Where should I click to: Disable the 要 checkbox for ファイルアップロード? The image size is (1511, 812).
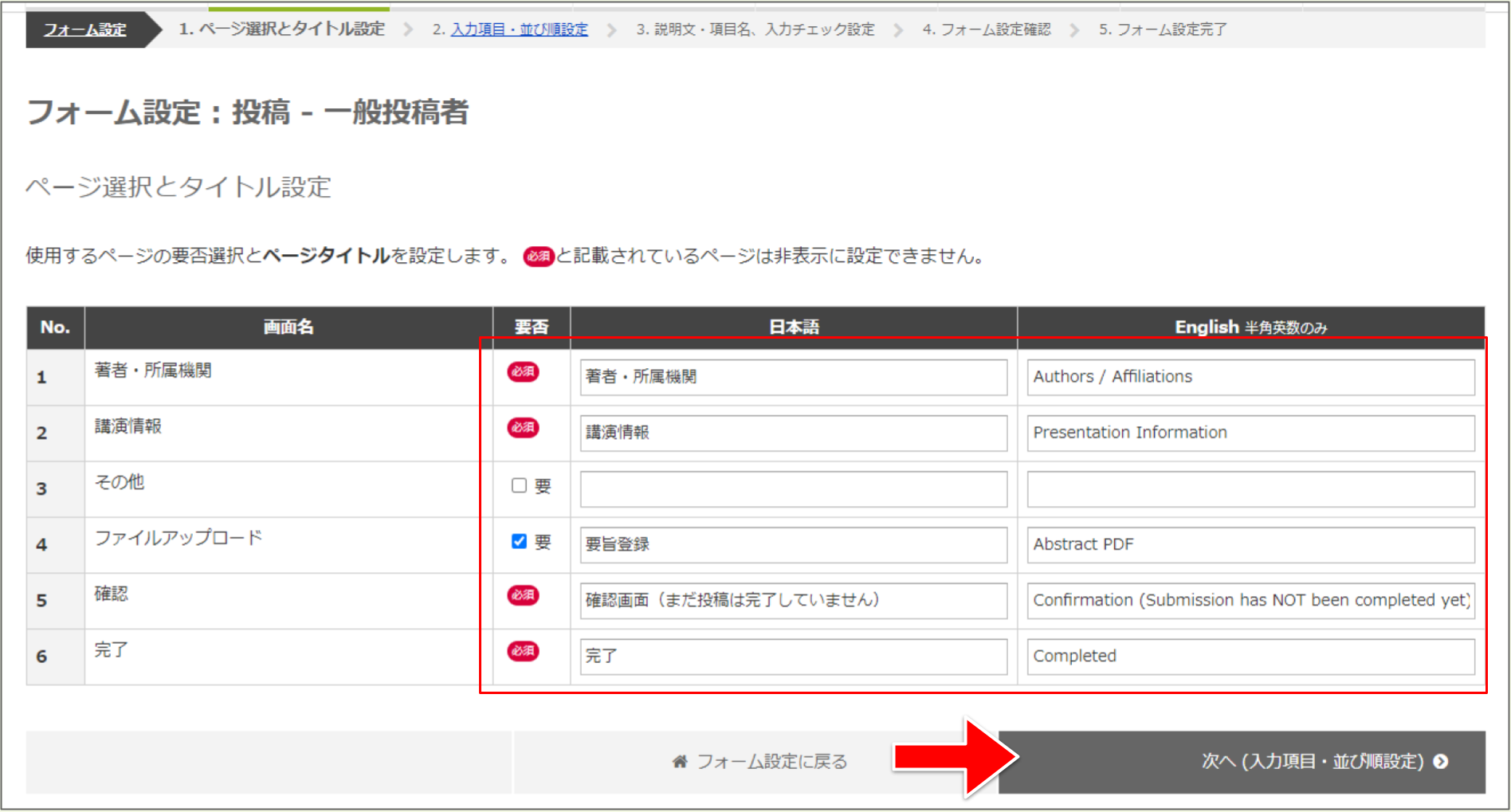[519, 541]
